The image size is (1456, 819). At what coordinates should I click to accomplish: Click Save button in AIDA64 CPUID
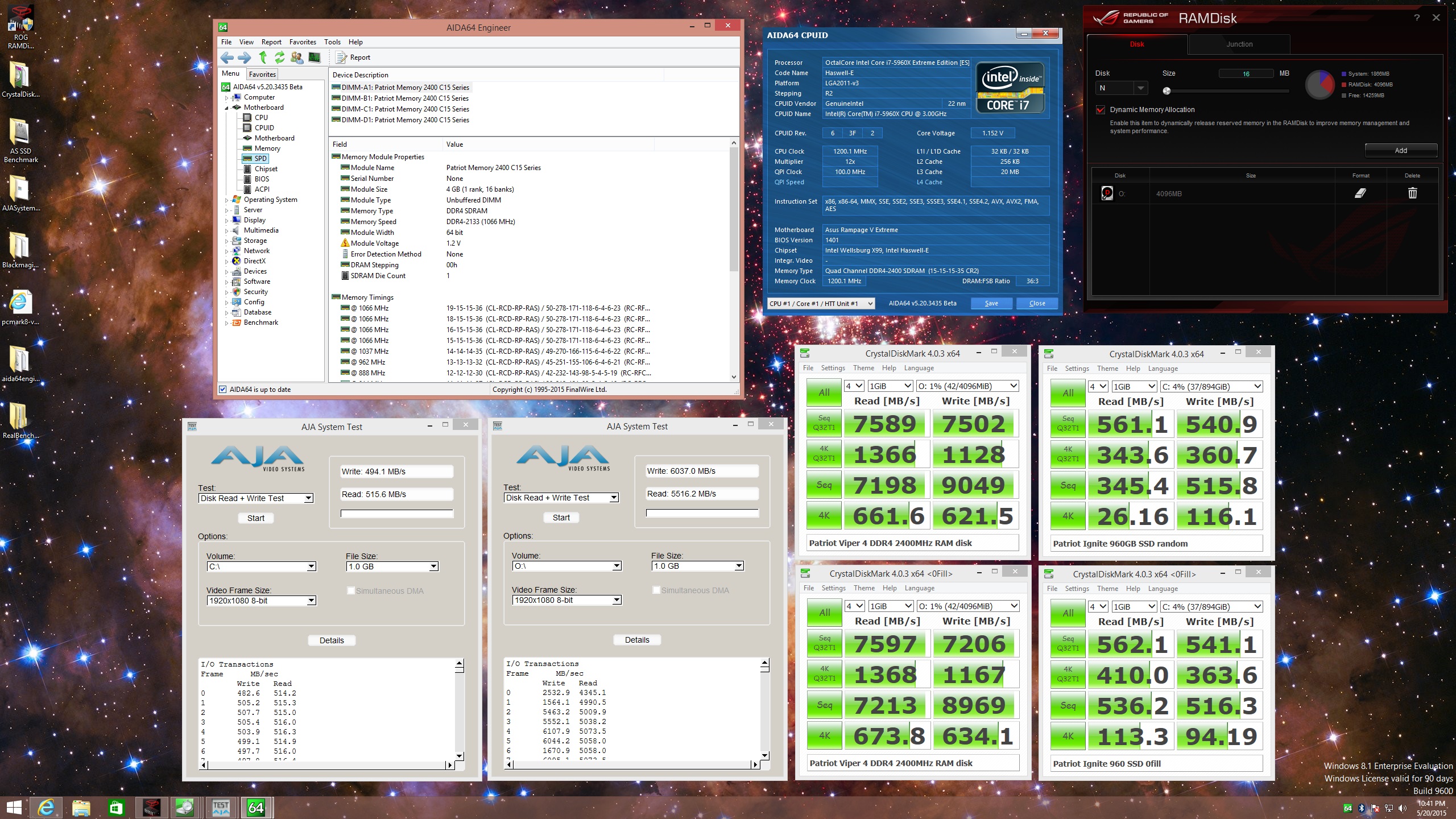[991, 304]
